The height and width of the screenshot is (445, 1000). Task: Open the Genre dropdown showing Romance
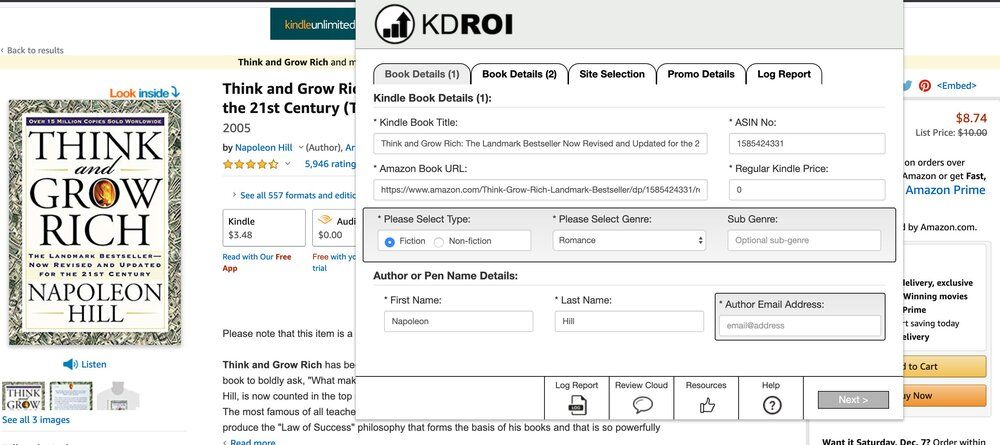tap(629, 240)
